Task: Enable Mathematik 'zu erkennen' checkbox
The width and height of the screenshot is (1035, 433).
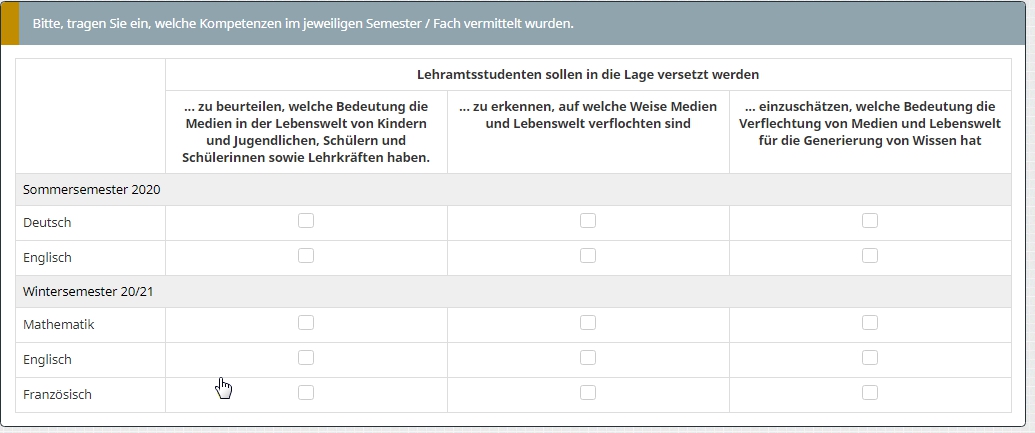Action: pos(588,323)
